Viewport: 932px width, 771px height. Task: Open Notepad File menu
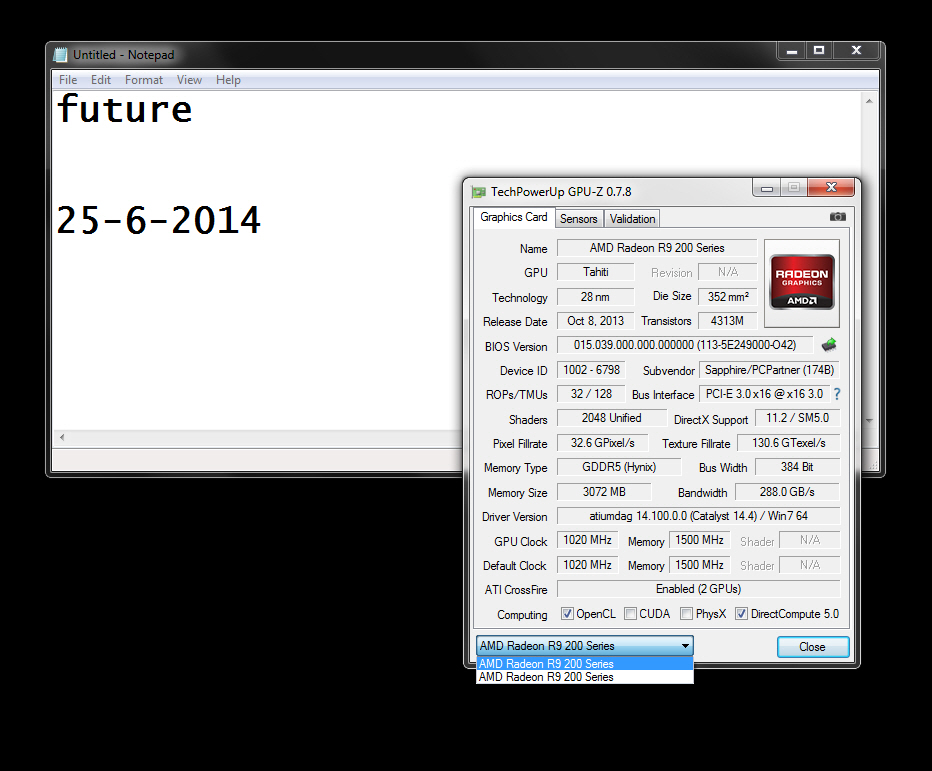pyautogui.click(x=68, y=80)
